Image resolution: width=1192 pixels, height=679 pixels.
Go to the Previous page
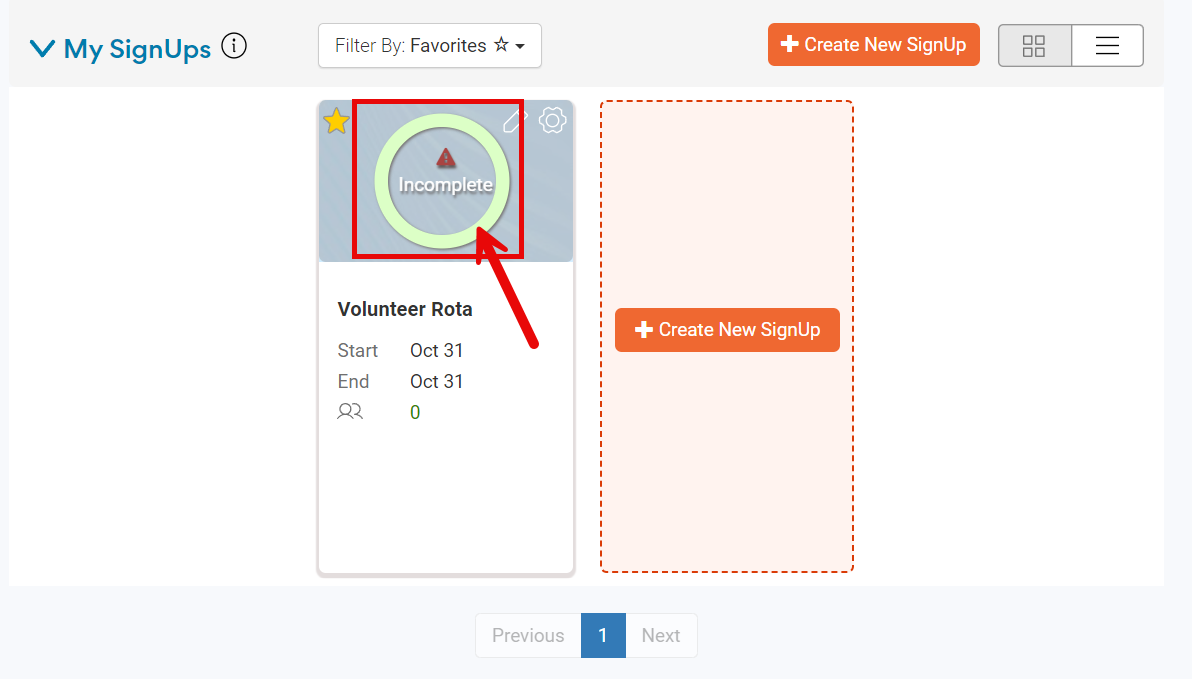528,636
